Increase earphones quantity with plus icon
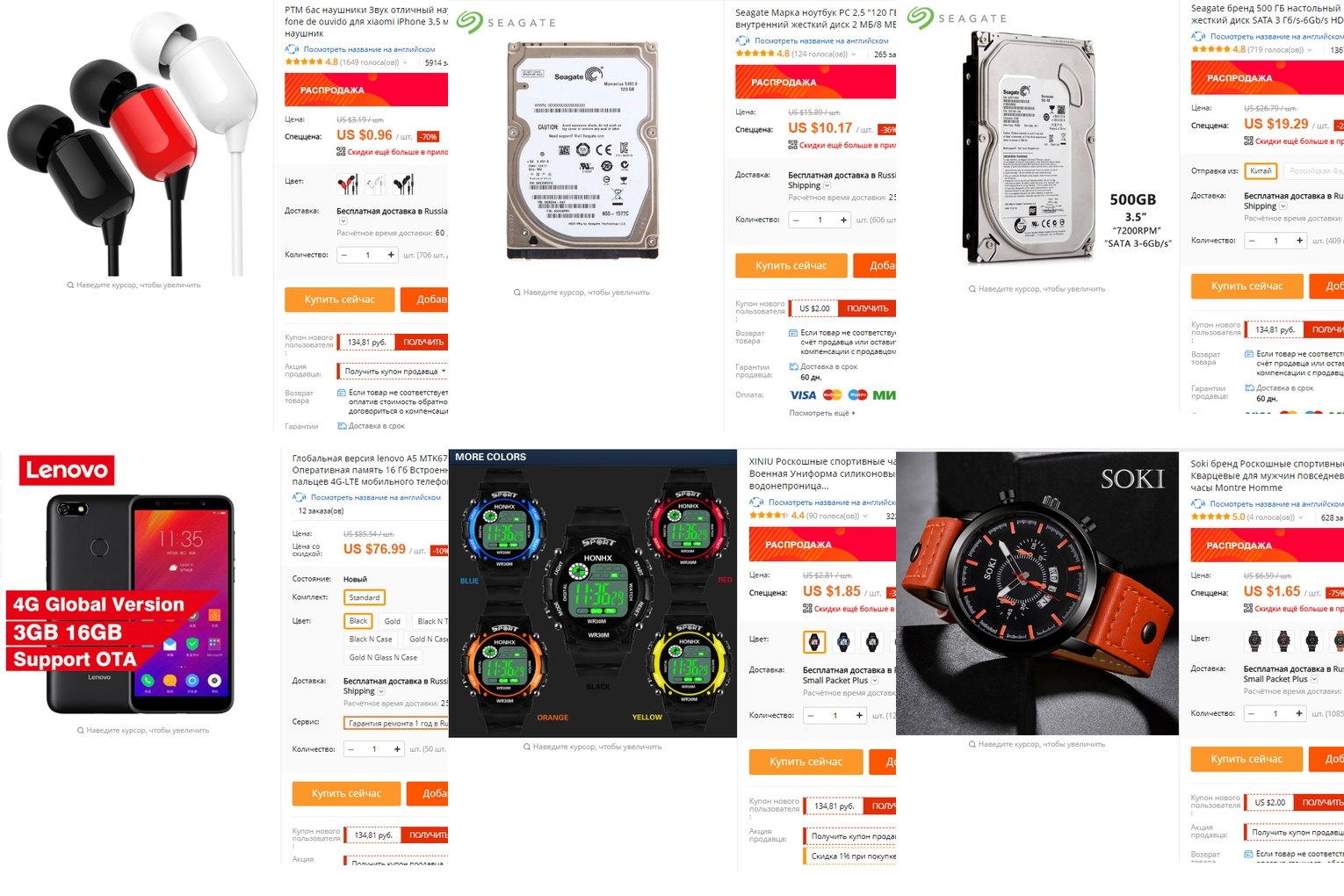Viewport: 1344px width, 896px height. (x=391, y=255)
